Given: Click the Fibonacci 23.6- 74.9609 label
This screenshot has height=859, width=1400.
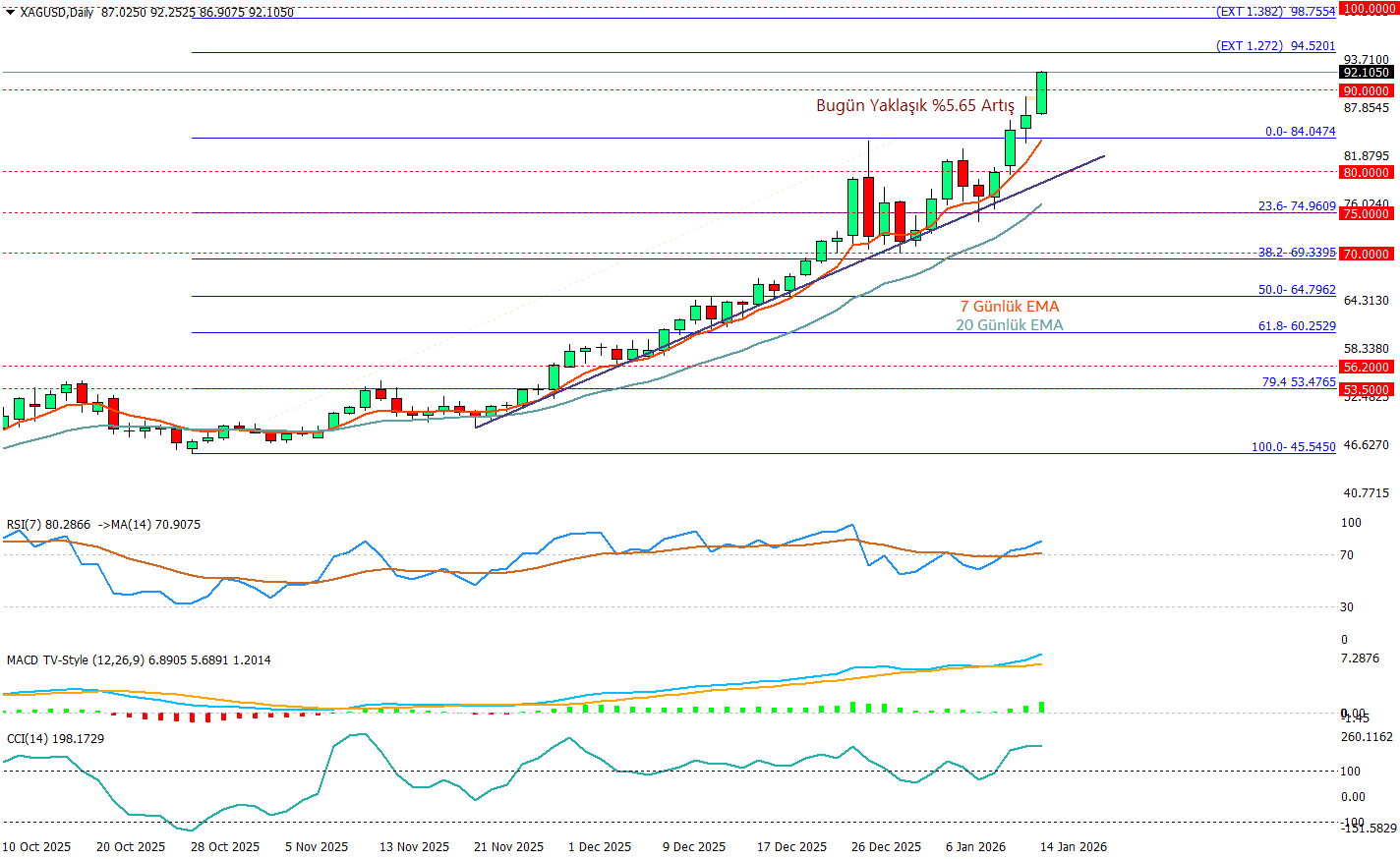Looking at the screenshot, I should (x=1297, y=206).
